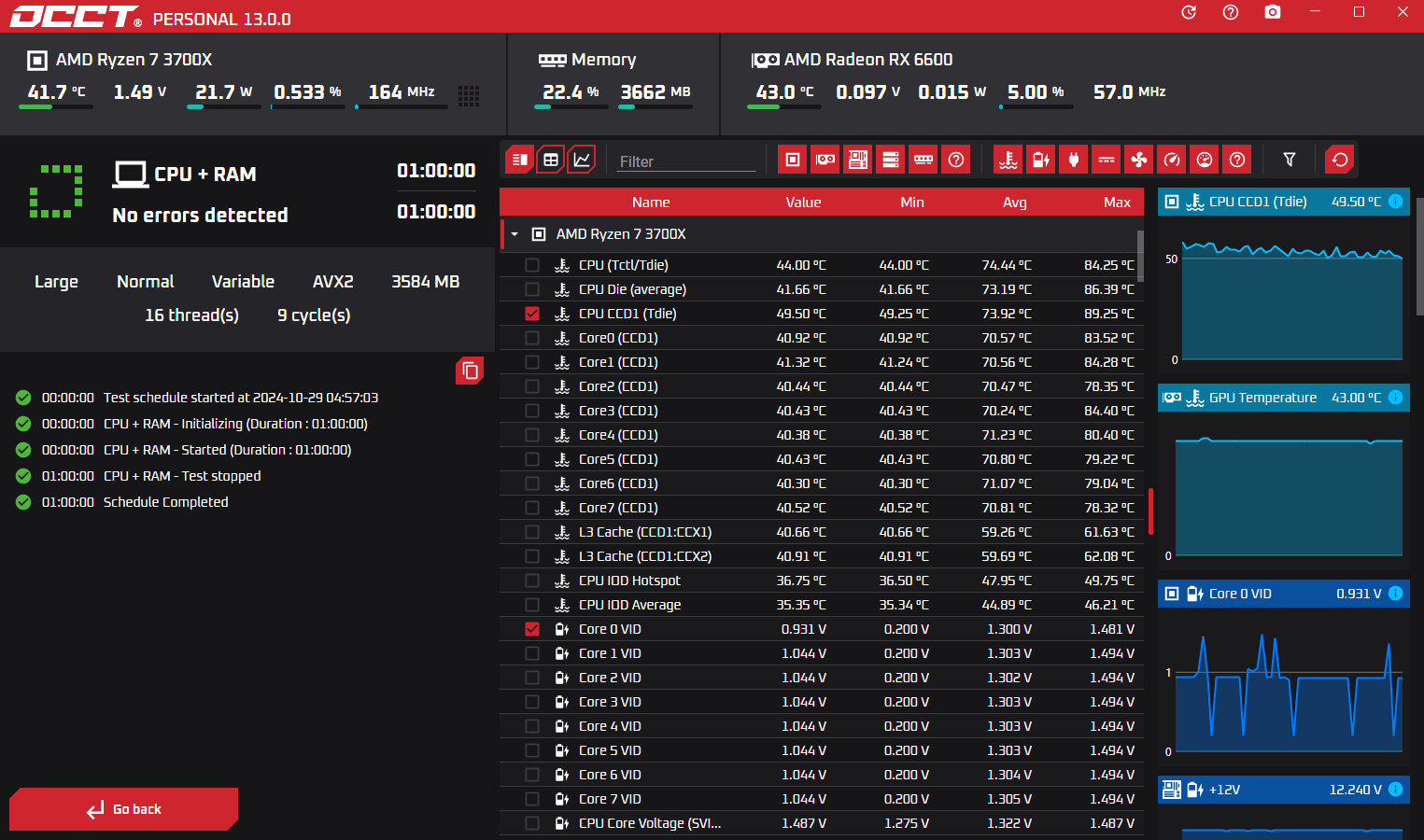Click the Core4 (CCD1) row name

(x=618, y=435)
